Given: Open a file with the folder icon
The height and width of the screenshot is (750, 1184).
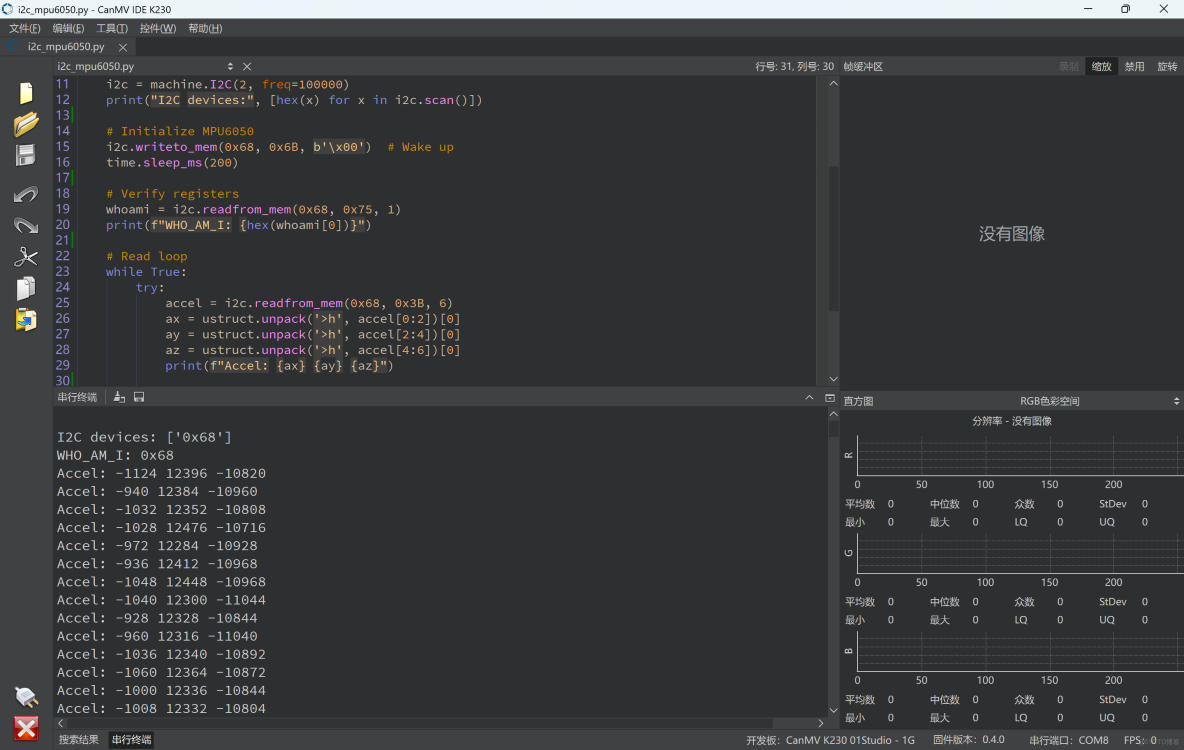Looking at the screenshot, I should [26, 124].
